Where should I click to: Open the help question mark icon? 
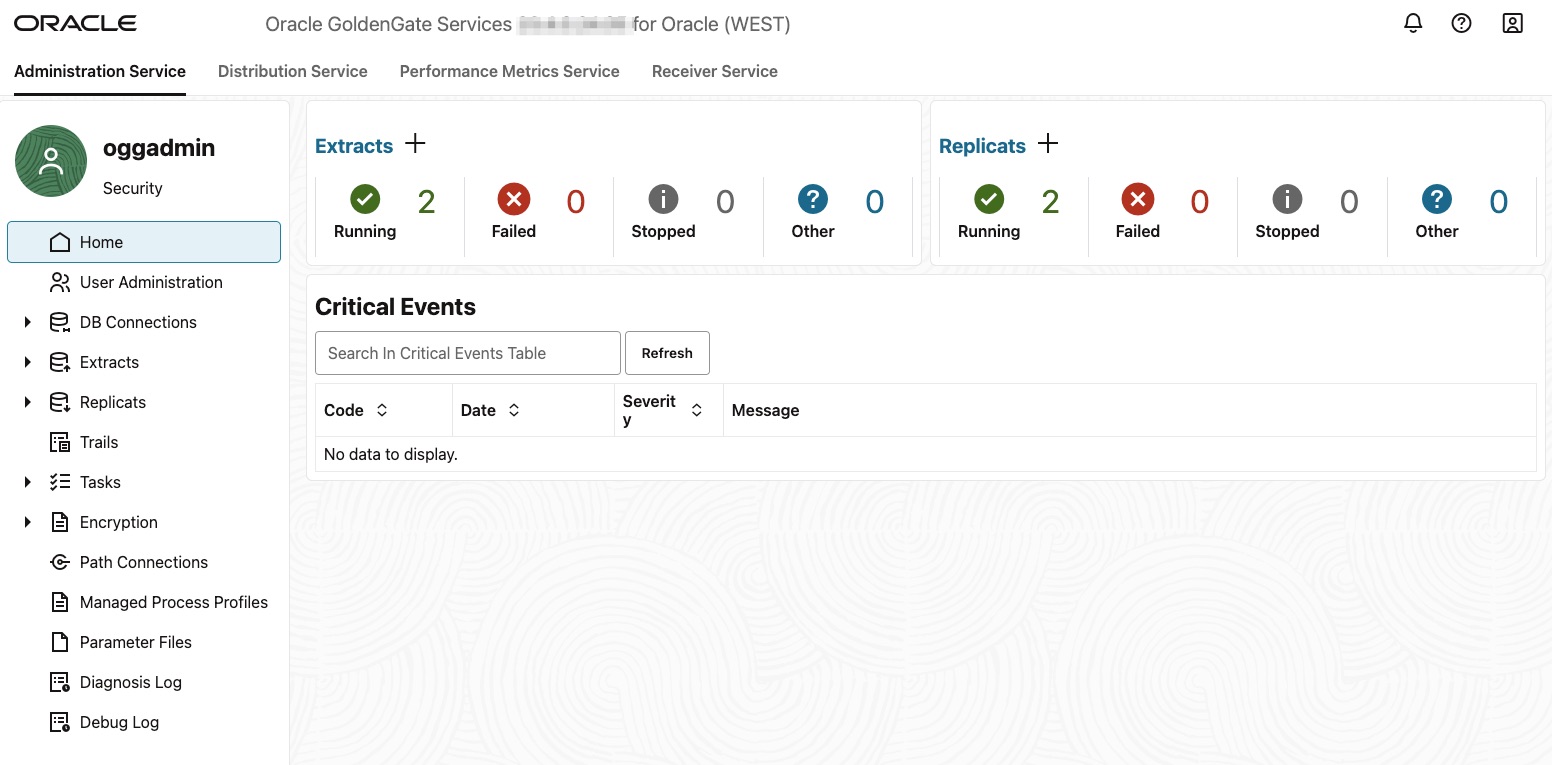[1462, 23]
